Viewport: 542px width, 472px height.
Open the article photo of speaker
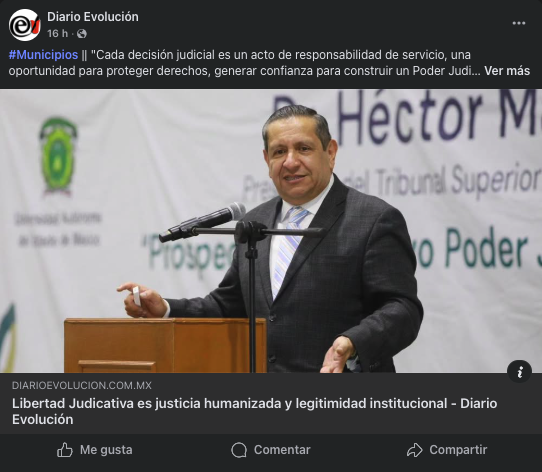click(x=271, y=231)
